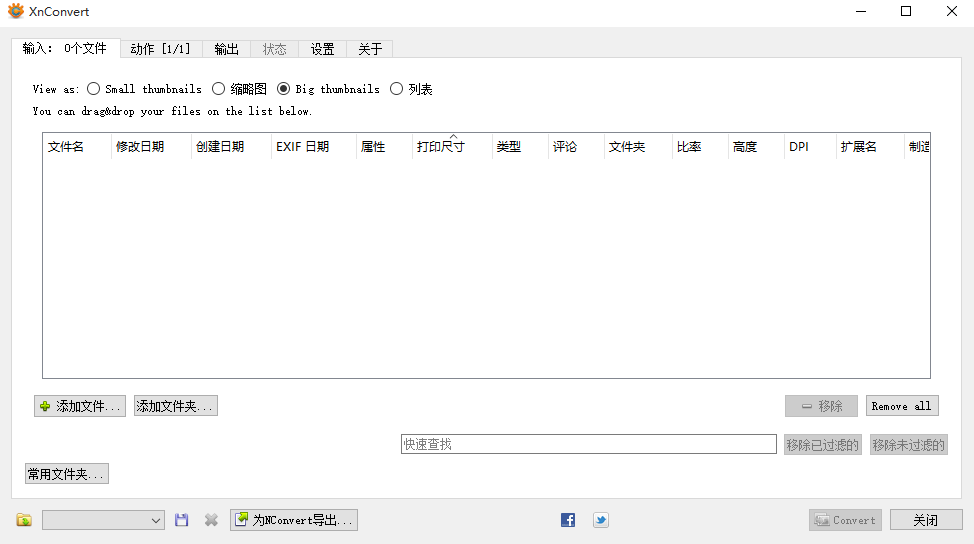
Task: Sort by the 修改日期 column header
Action: click(x=151, y=147)
